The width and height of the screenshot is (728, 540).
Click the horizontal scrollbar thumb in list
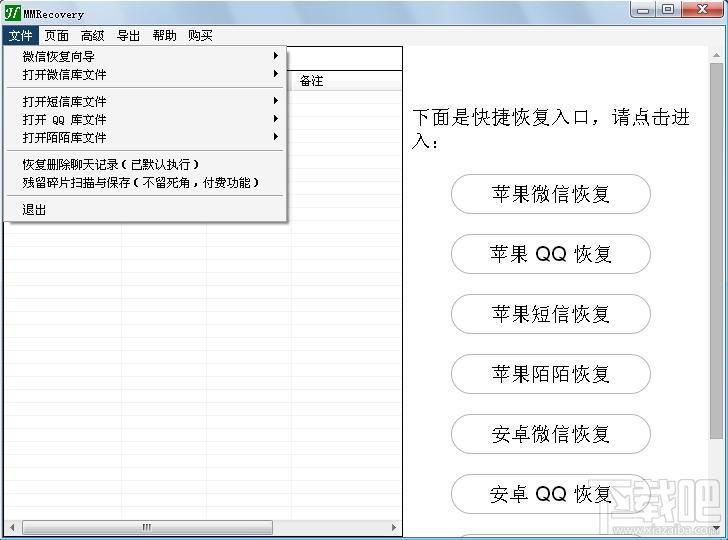pos(147,527)
